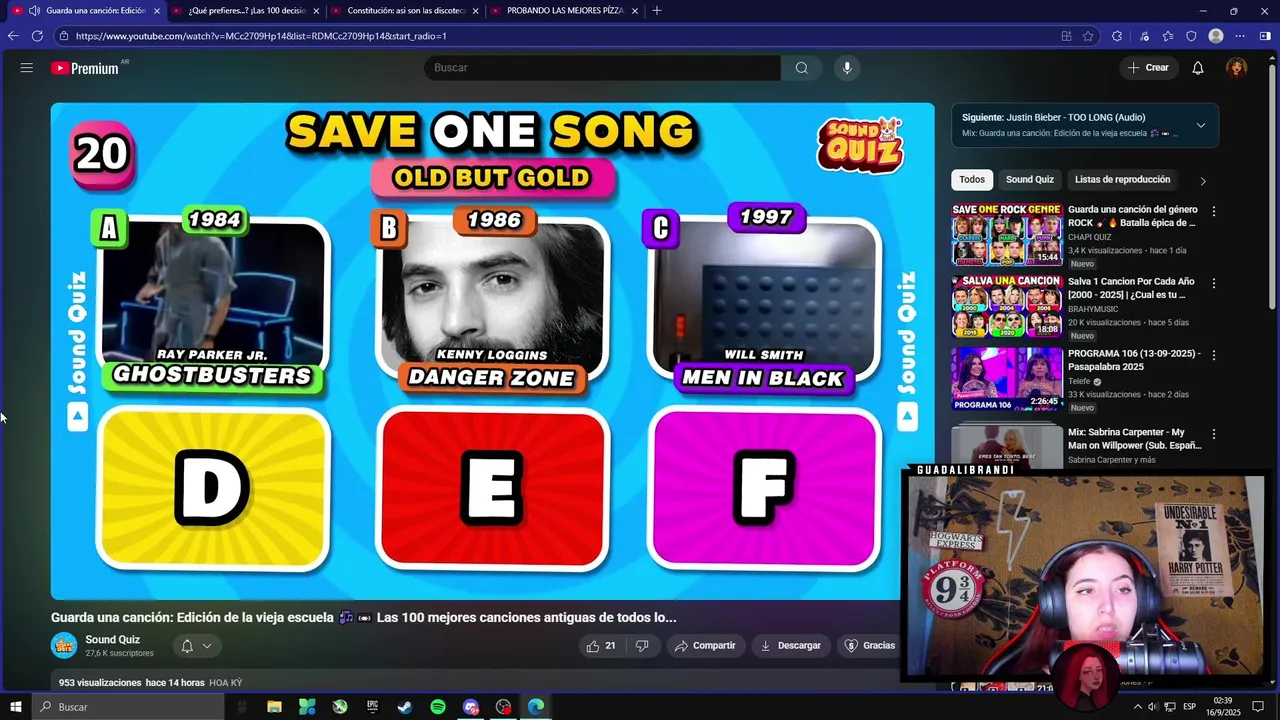Open Discord from taskbar
The height and width of the screenshot is (720, 1280).
[x=471, y=707]
